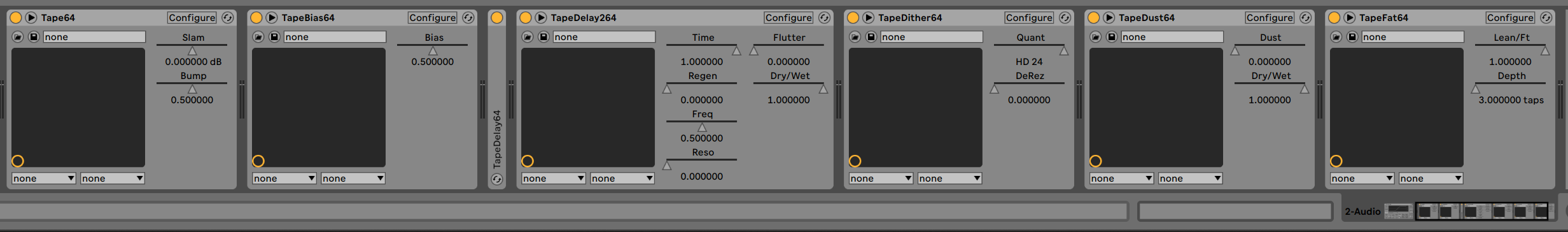Click the TapeDelay264 unfold triangle icon
This screenshot has width=1568, height=232.
click(x=541, y=18)
